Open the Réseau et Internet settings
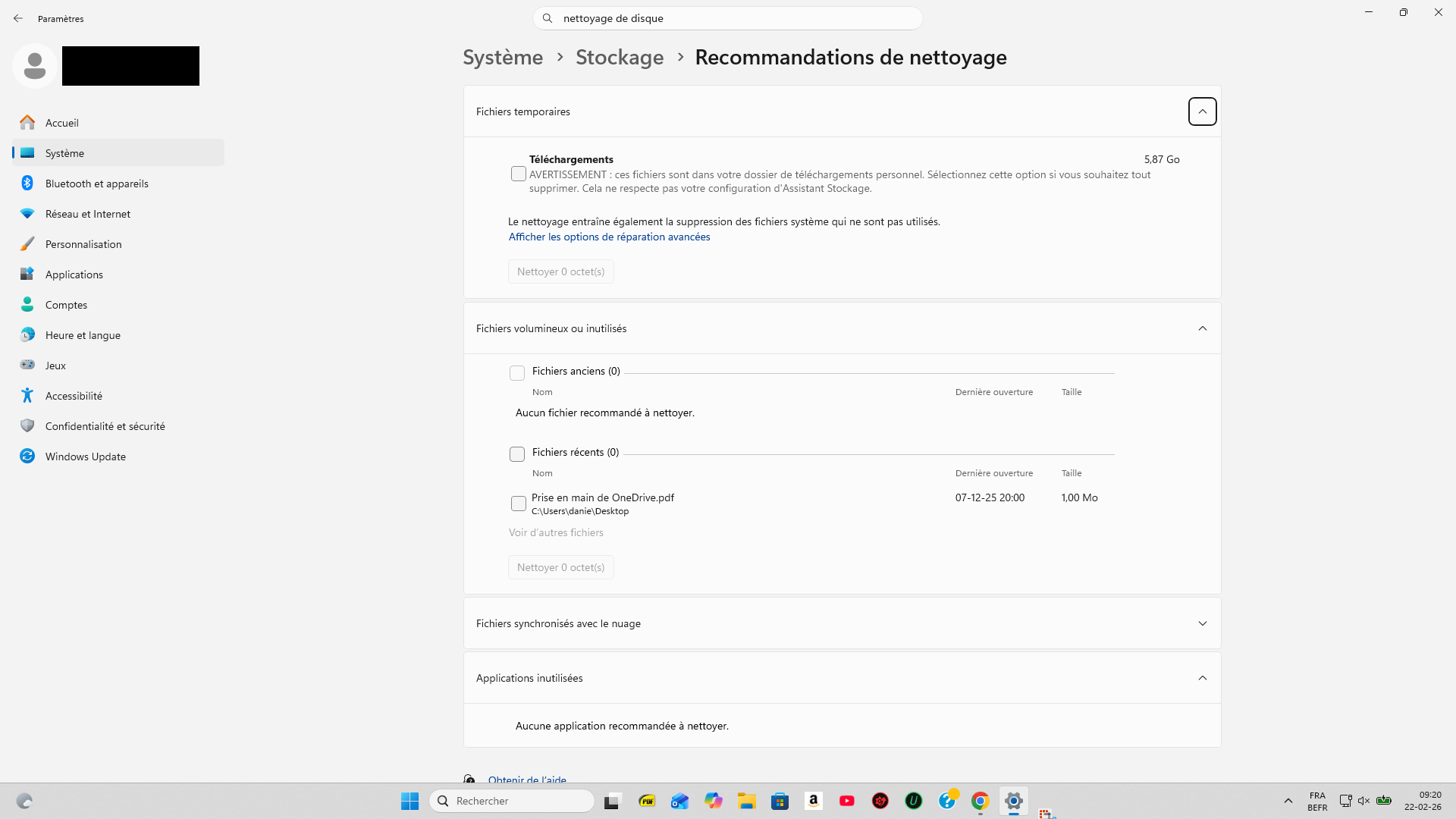The image size is (1456, 819). 87,214
